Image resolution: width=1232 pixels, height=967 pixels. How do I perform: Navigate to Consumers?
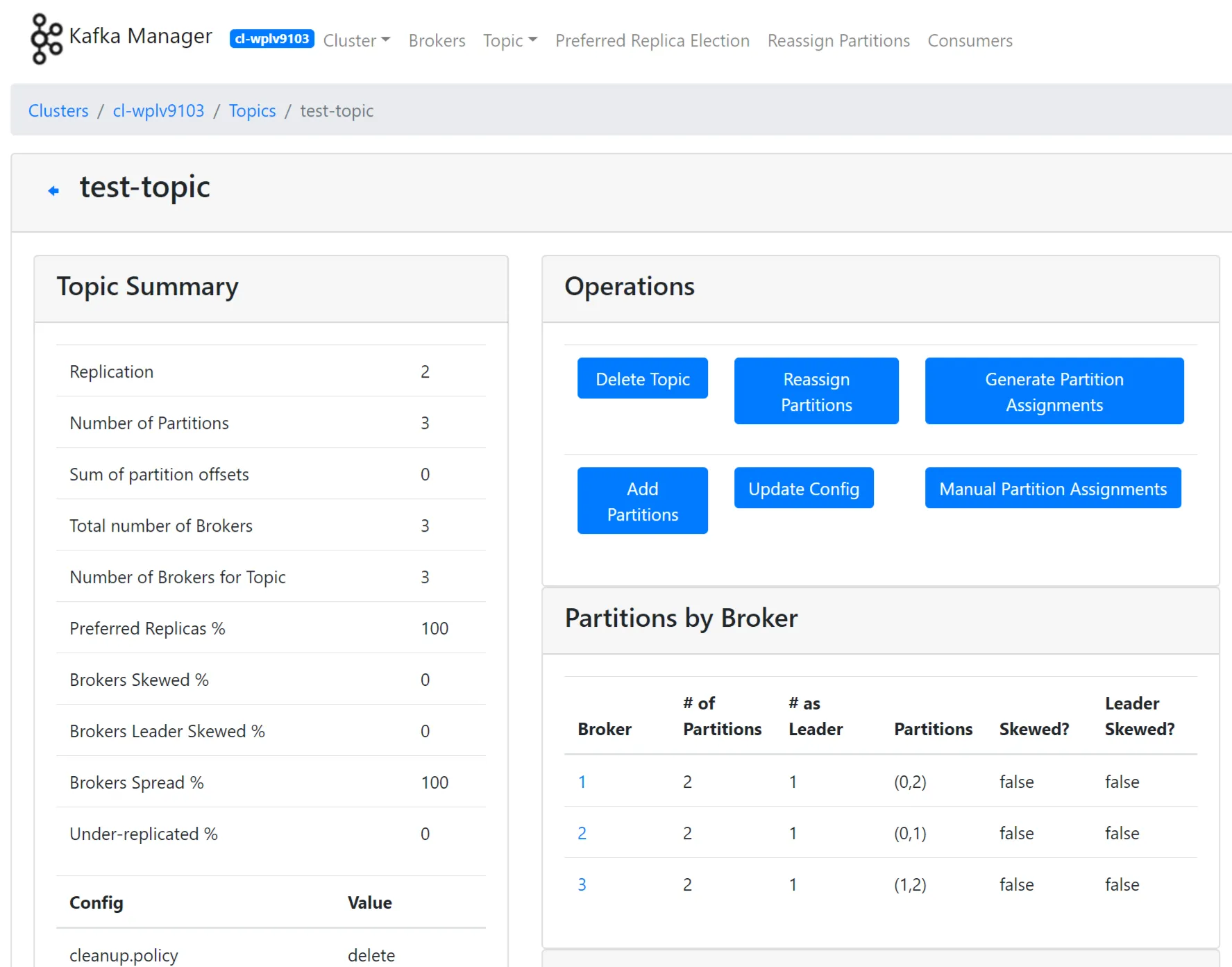tap(970, 40)
